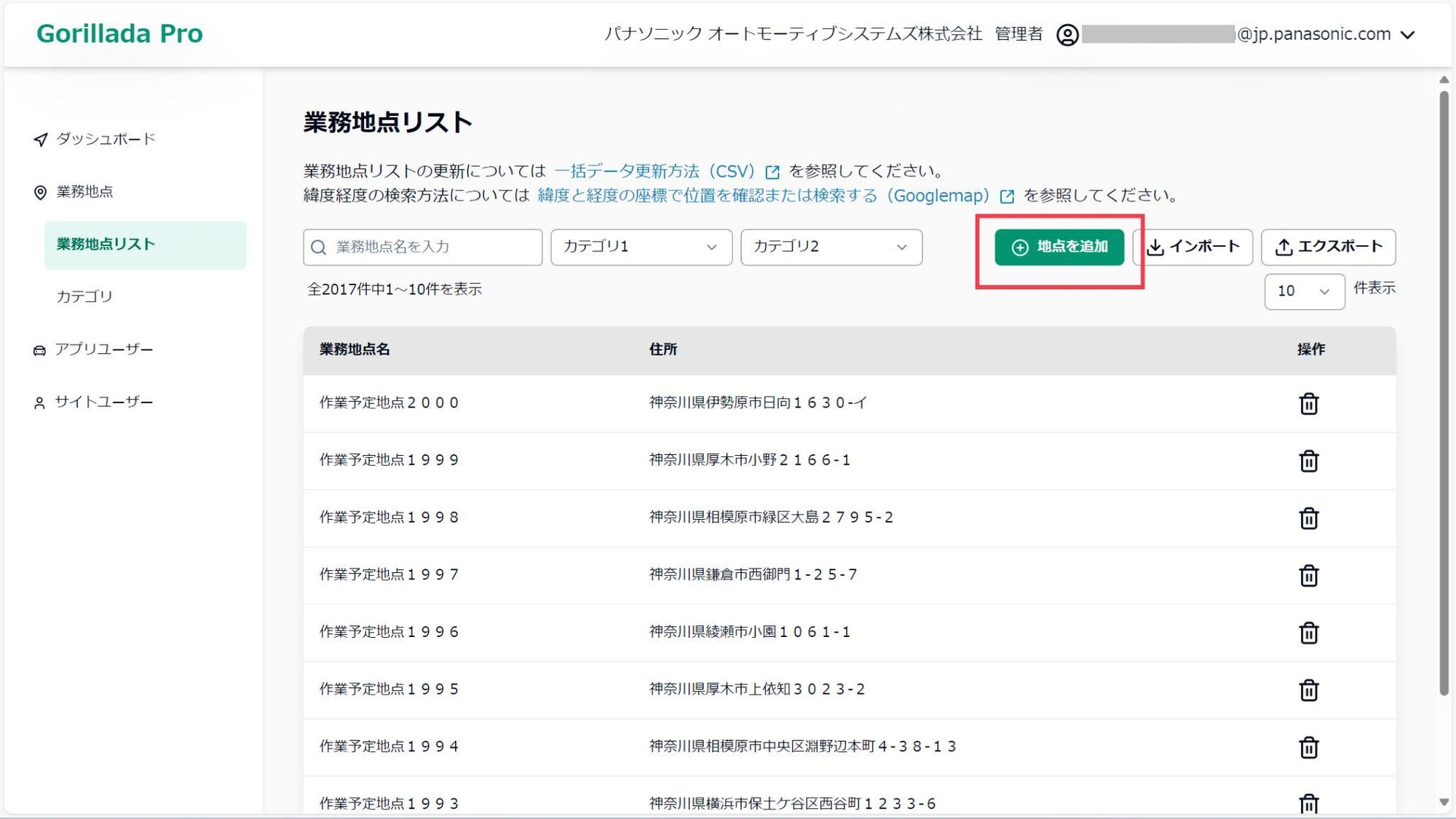
Task: Click row name 作業予定地点1998
Action: click(x=389, y=518)
